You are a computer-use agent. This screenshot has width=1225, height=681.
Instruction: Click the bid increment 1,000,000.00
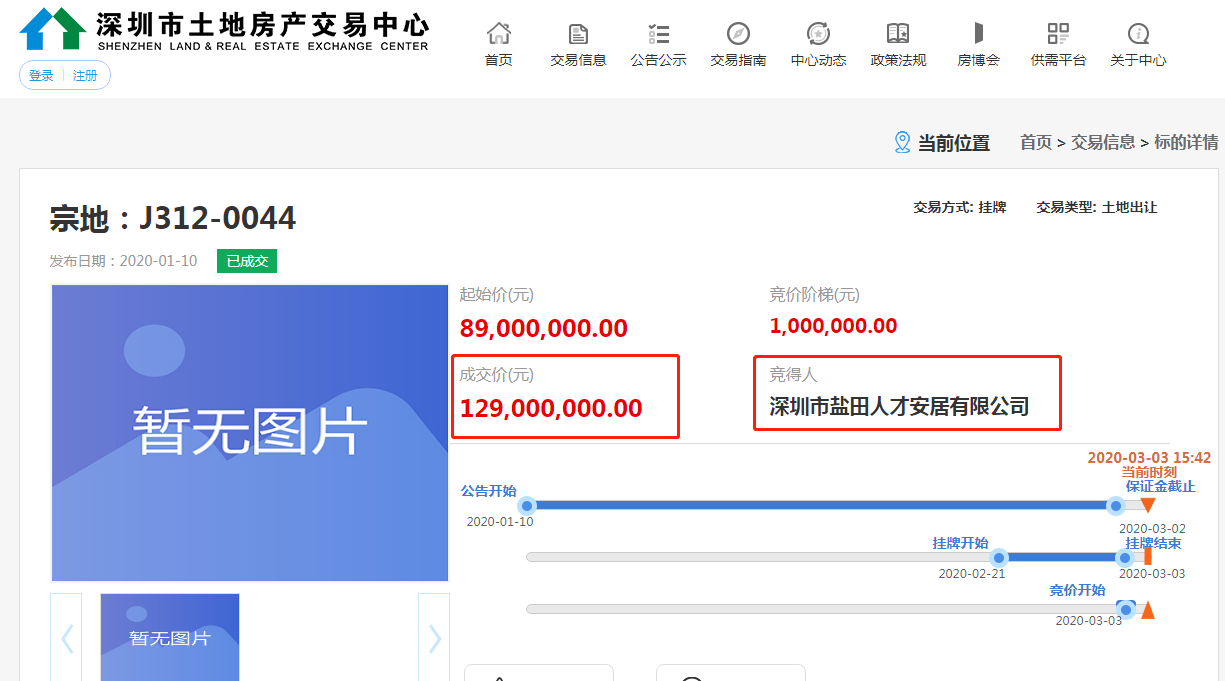(833, 326)
